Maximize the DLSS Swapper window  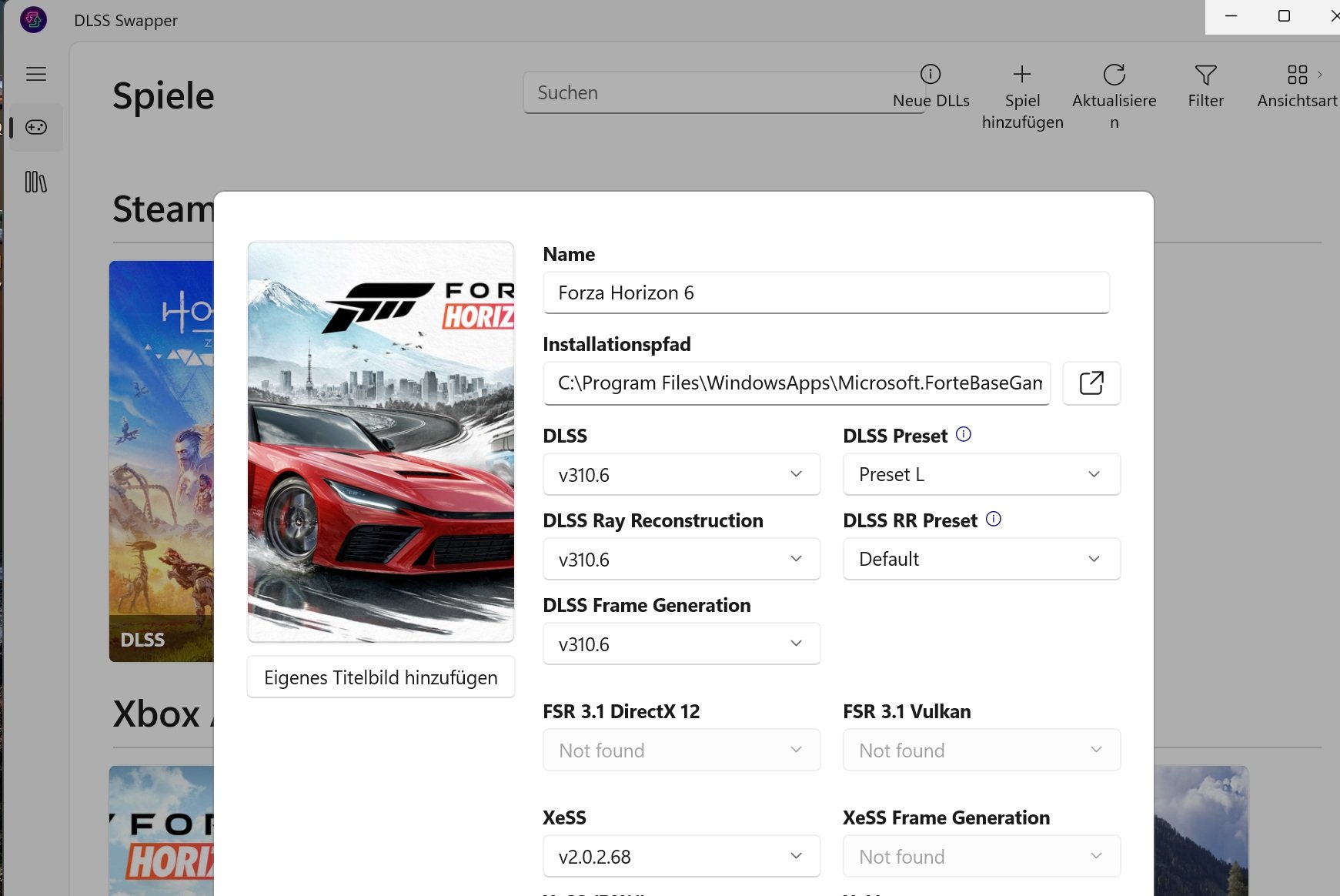(1284, 16)
